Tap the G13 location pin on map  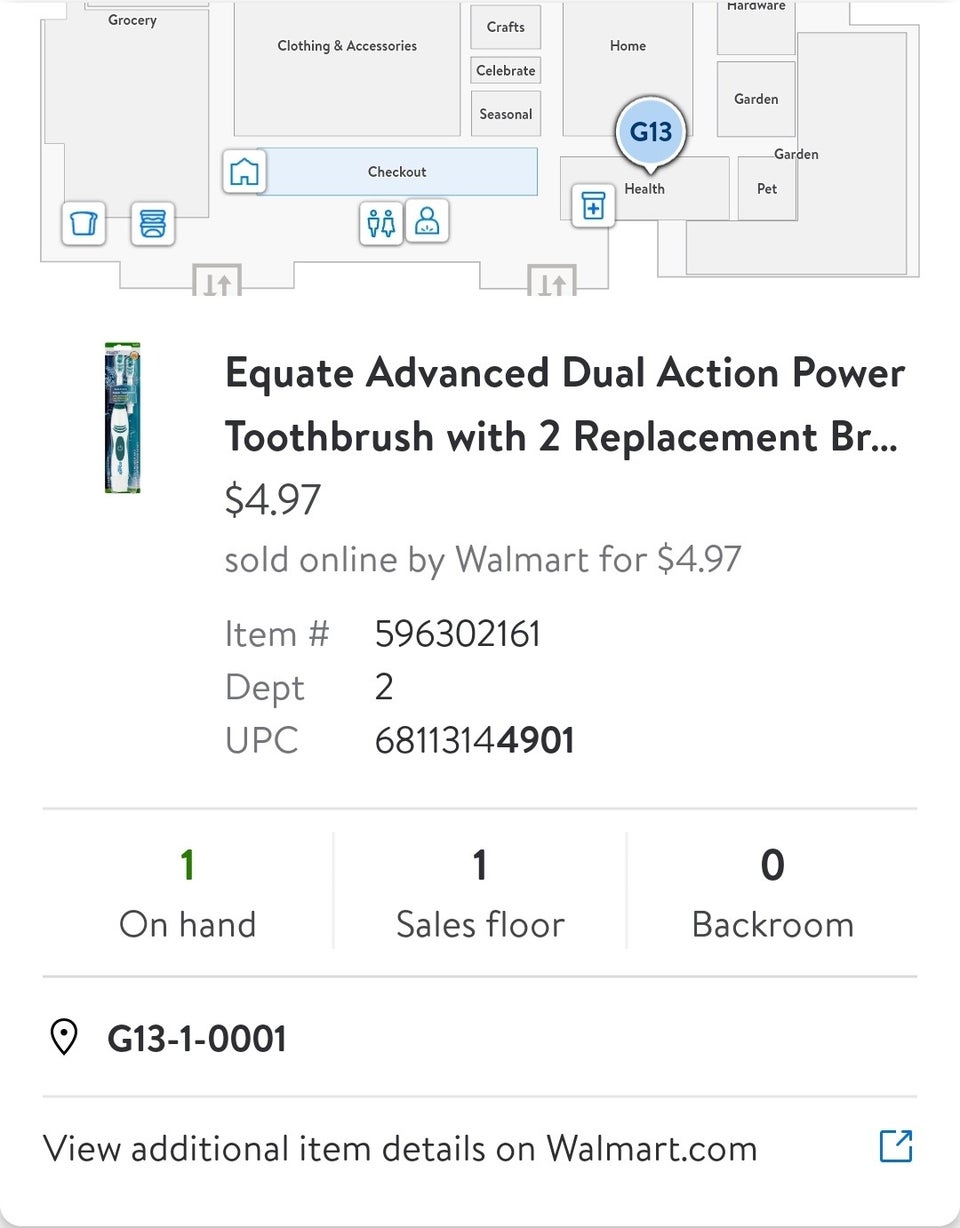pyautogui.click(x=650, y=132)
